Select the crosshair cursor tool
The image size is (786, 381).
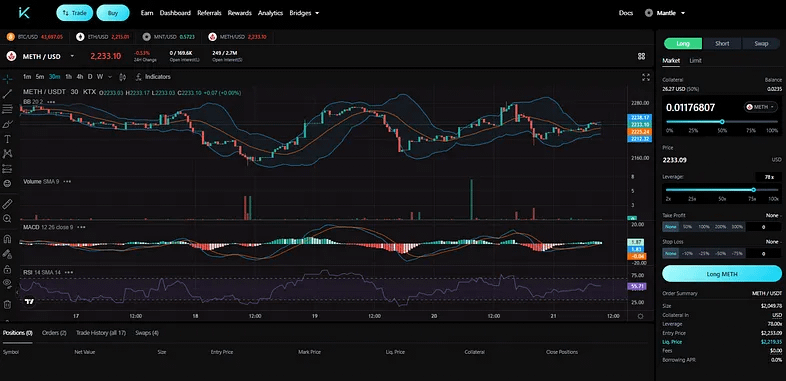[8, 79]
